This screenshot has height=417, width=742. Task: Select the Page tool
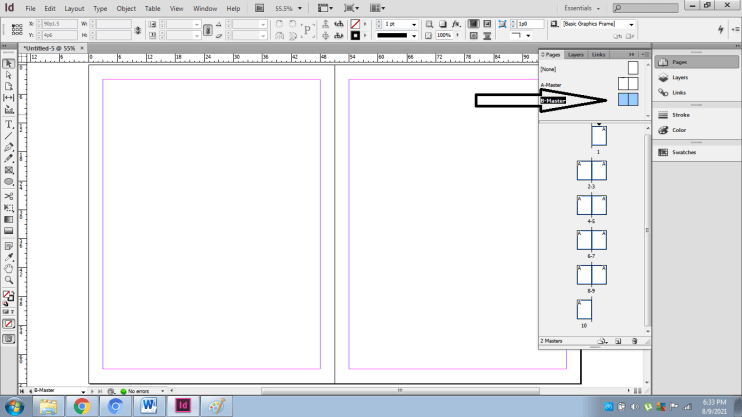[x=9, y=87]
